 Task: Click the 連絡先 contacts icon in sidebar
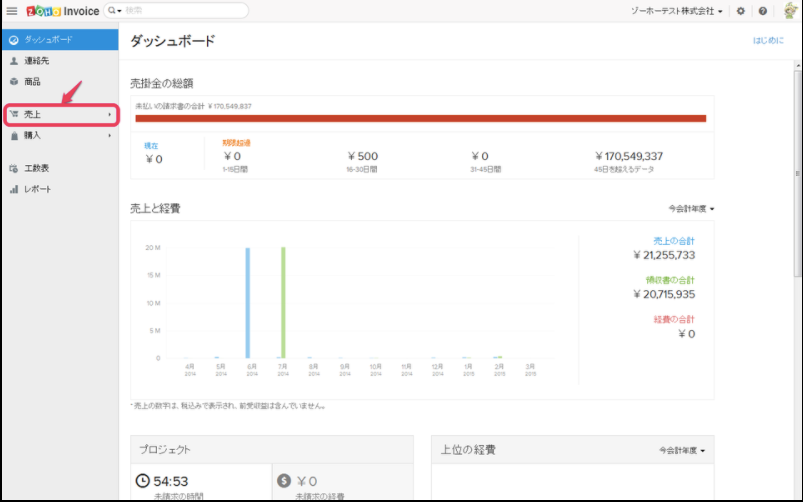13,61
